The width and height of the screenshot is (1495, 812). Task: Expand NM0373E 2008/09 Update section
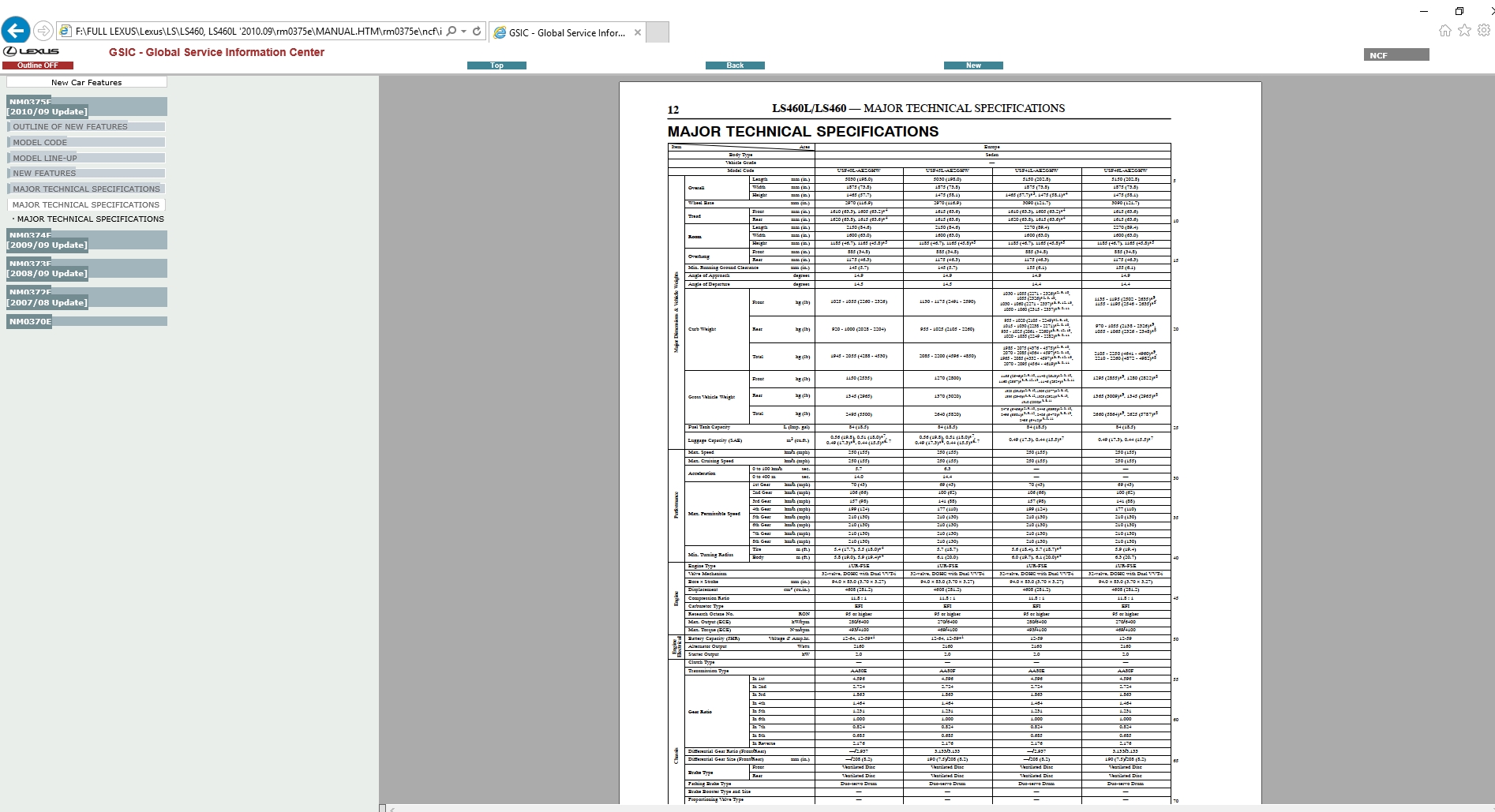click(87, 268)
